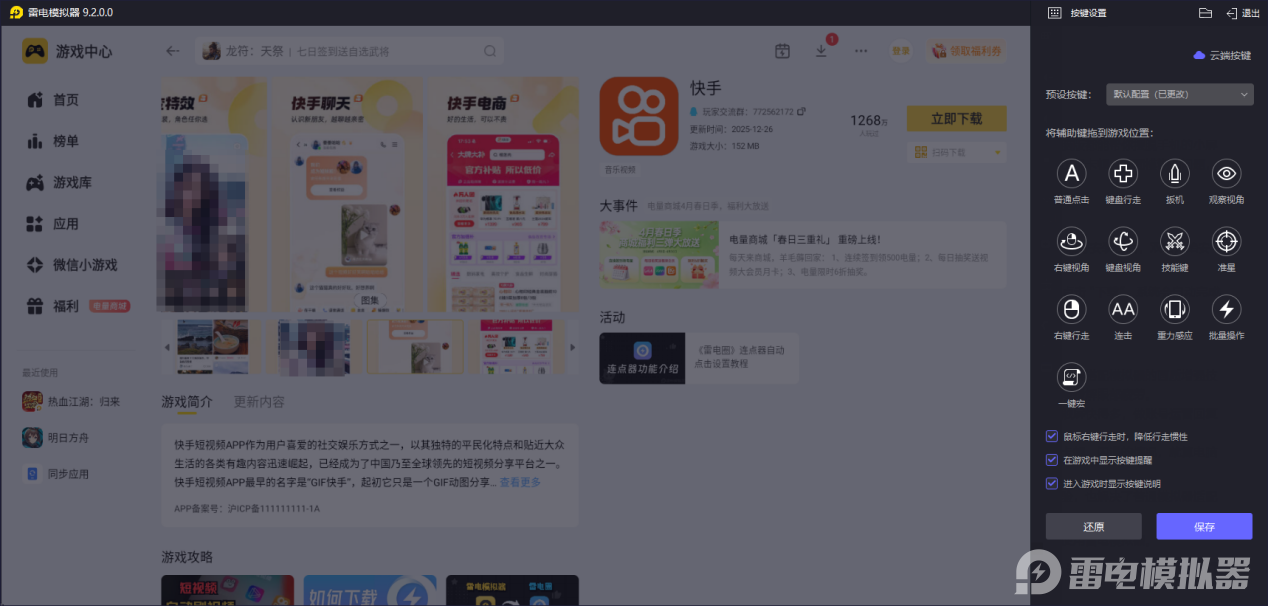Toggle 在游戏中显示按键提醒 checkbox

(1051, 460)
